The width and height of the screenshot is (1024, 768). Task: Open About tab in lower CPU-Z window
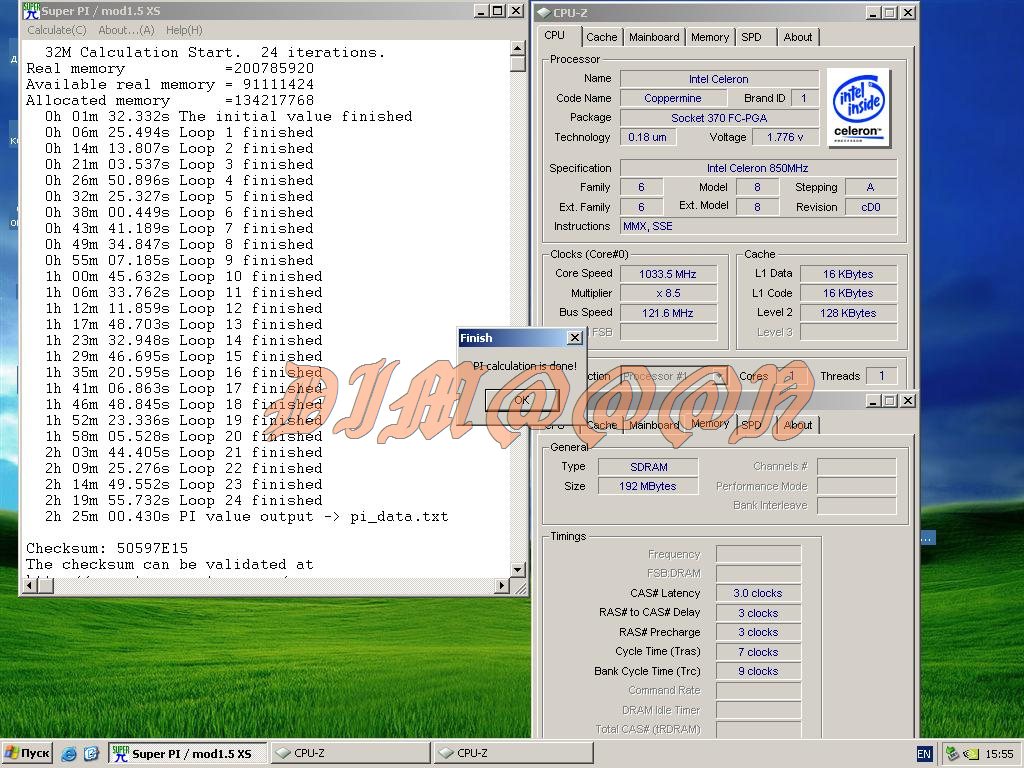(797, 425)
